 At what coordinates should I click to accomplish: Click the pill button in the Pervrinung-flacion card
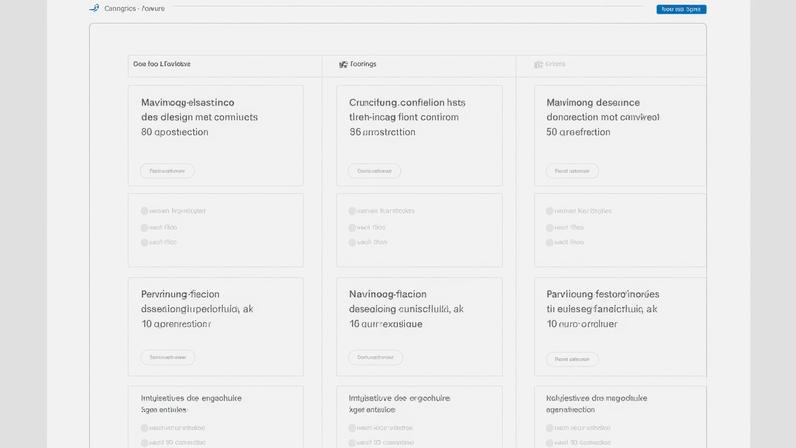click(x=167, y=357)
